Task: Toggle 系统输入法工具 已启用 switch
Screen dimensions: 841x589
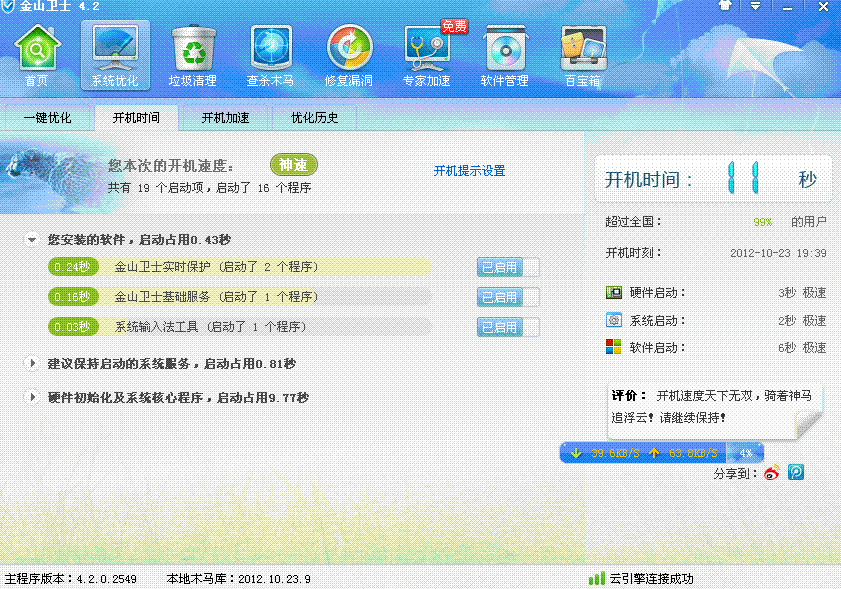Action: click(x=508, y=327)
